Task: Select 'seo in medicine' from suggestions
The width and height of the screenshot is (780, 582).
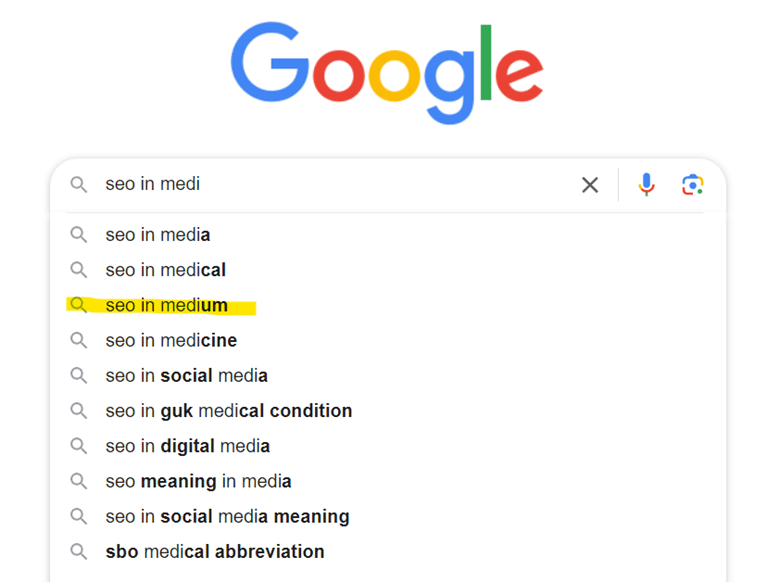Action: pyautogui.click(x=171, y=340)
